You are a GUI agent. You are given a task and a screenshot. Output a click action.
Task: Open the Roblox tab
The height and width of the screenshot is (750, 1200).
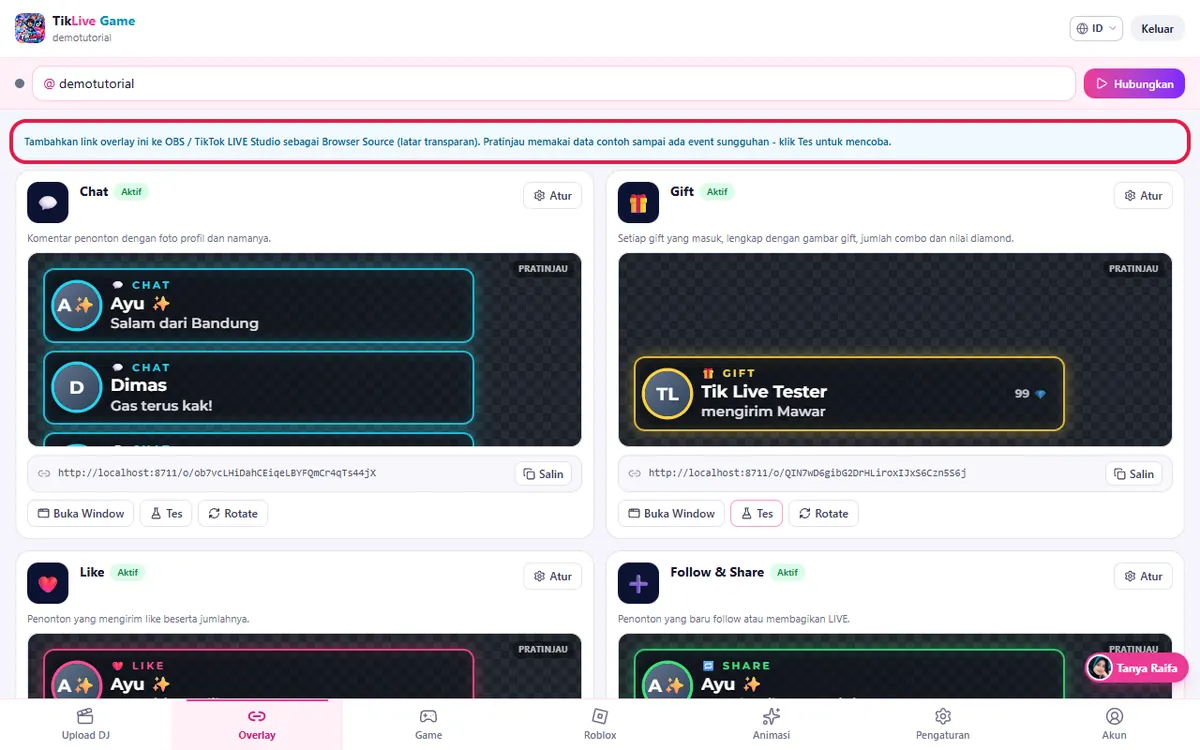[600, 725]
